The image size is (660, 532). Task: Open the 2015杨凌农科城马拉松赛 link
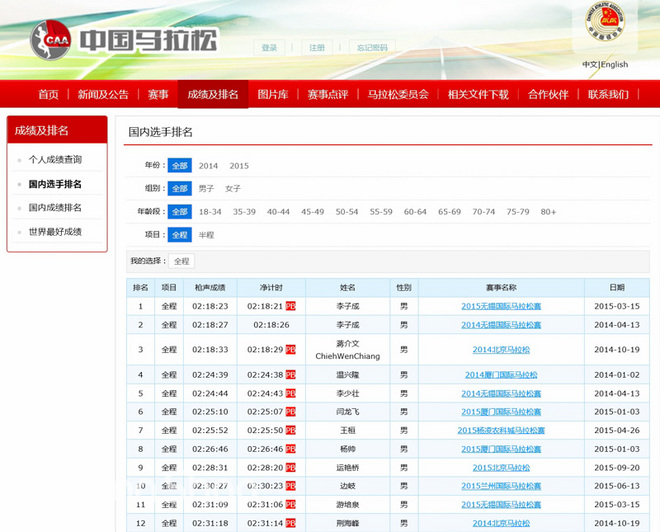(x=501, y=431)
